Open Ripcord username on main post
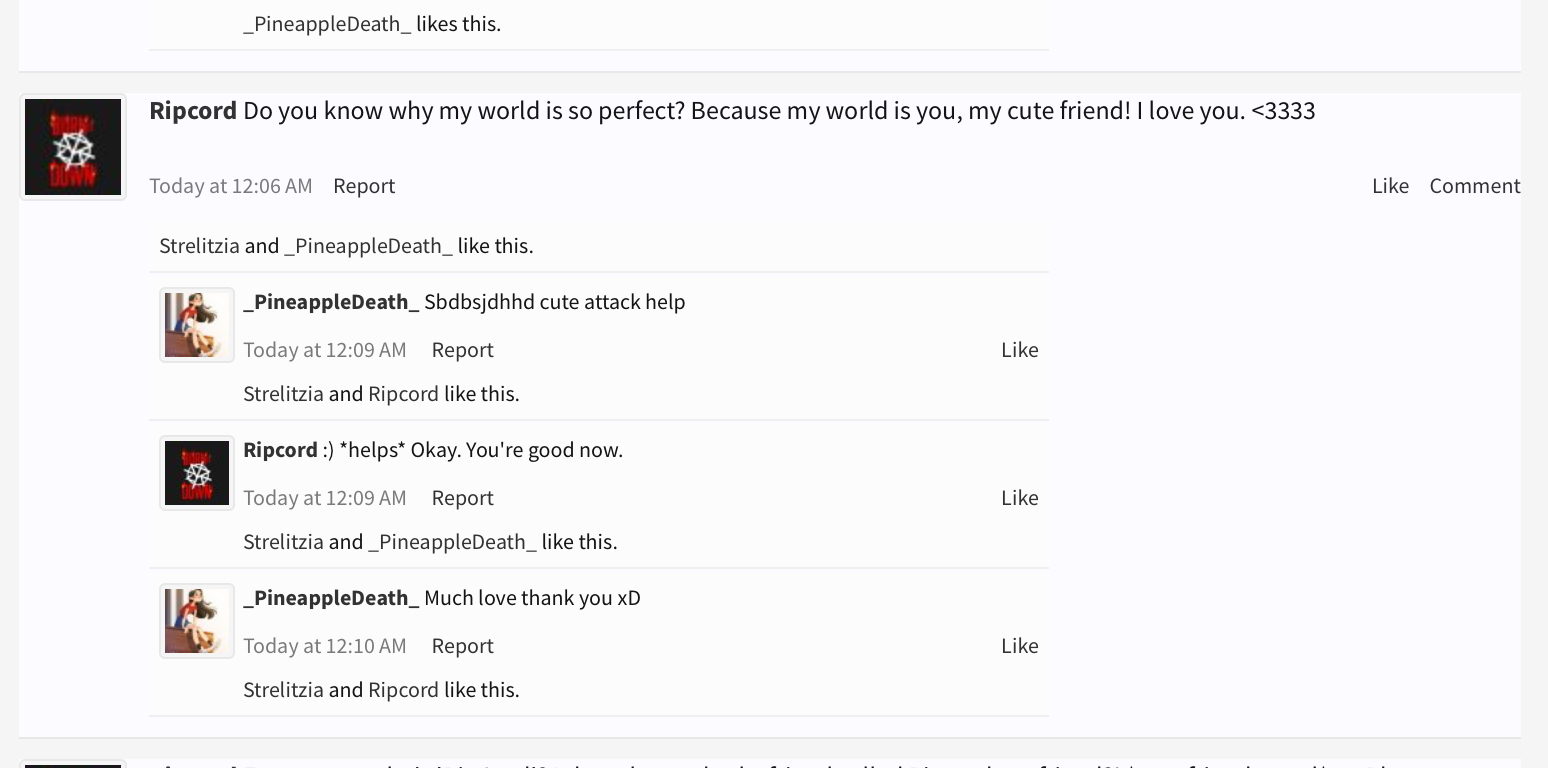Image resolution: width=1548 pixels, height=768 pixels. pos(193,111)
